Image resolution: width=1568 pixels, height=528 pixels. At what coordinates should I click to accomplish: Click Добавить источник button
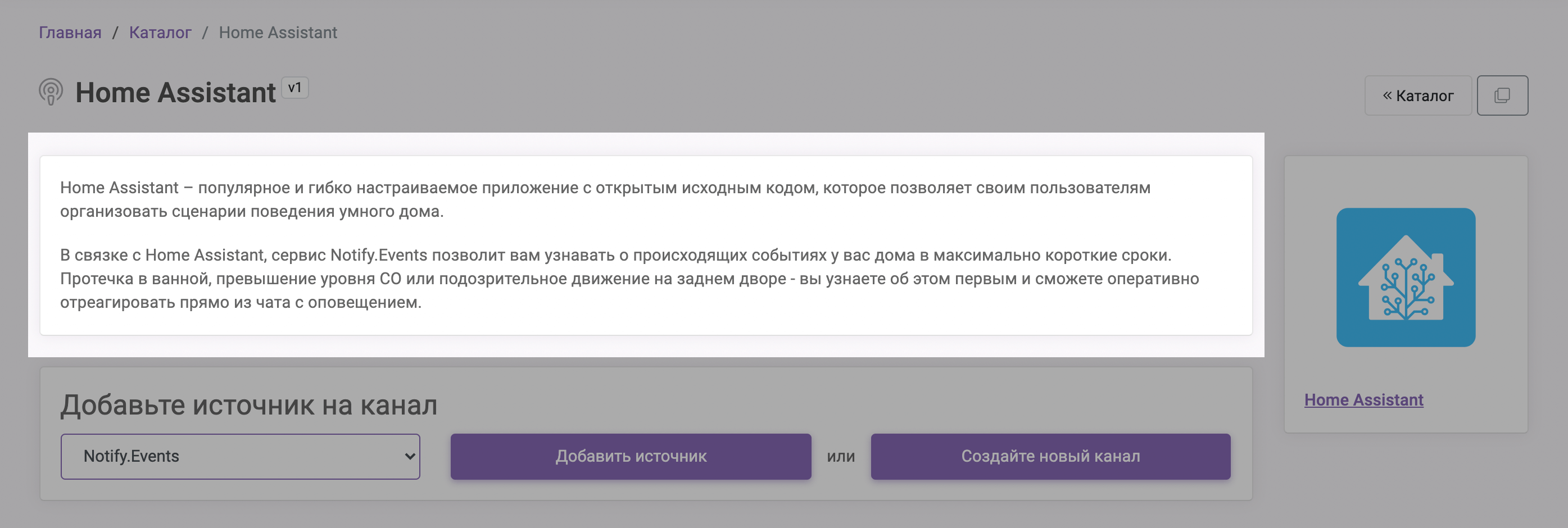(x=631, y=456)
